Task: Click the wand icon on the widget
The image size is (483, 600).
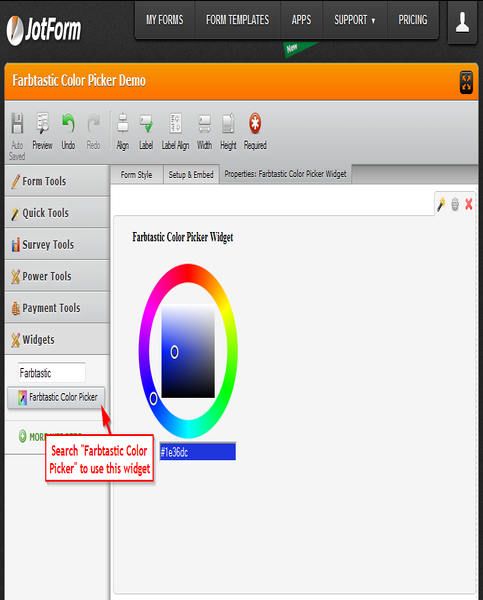Action: tap(441, 204)
